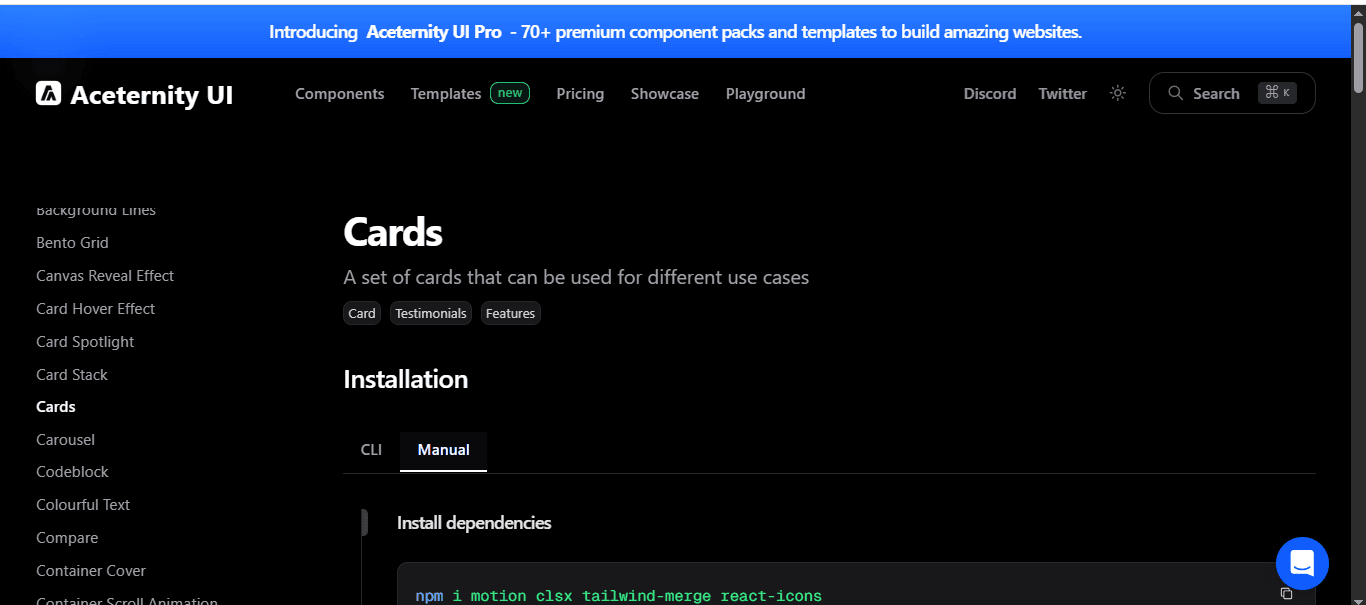
Task: Select the Manual installation tab
Action: (x=443, y=450)
